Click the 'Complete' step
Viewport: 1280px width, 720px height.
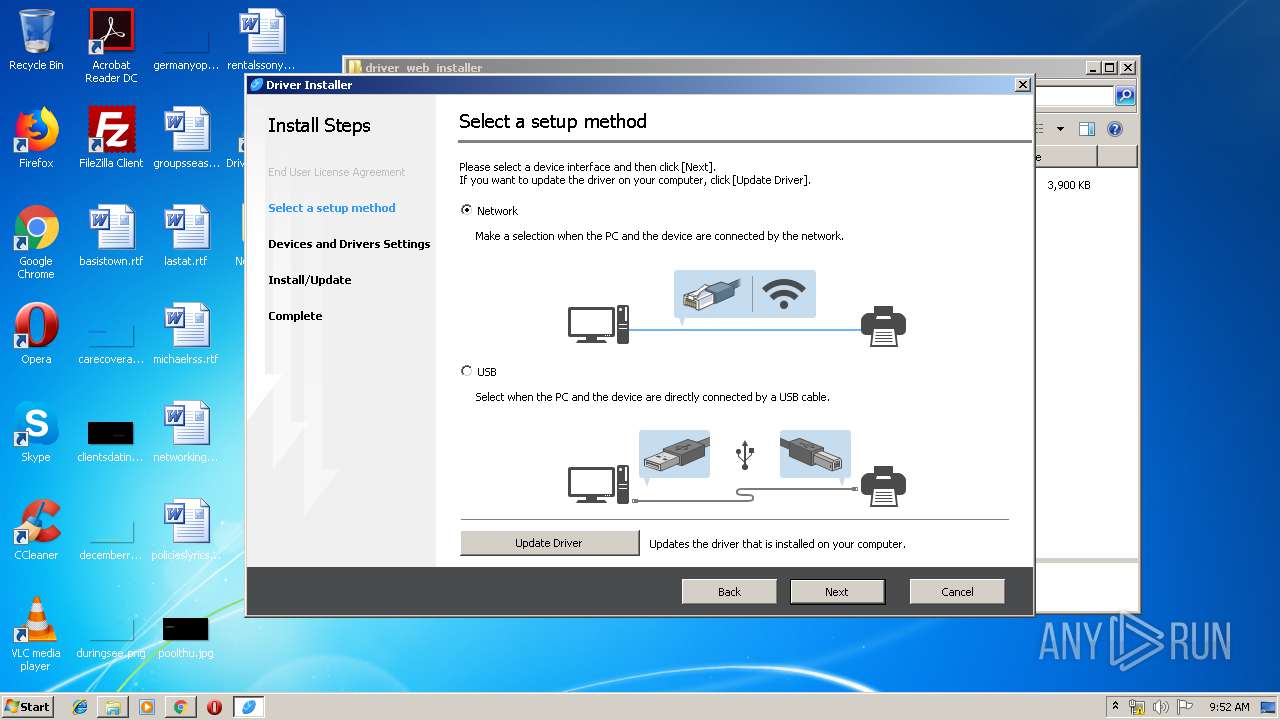295,316
